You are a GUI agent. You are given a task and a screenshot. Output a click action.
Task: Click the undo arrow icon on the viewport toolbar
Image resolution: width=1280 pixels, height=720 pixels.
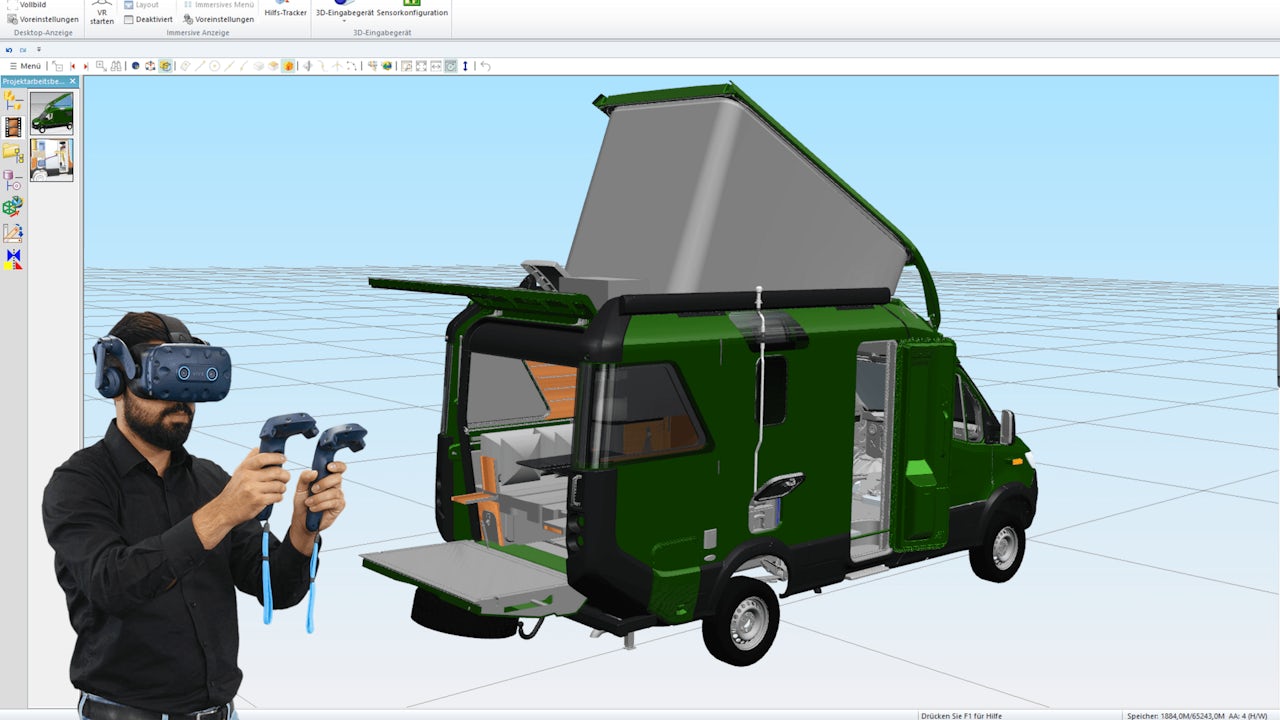click(487, 66)
